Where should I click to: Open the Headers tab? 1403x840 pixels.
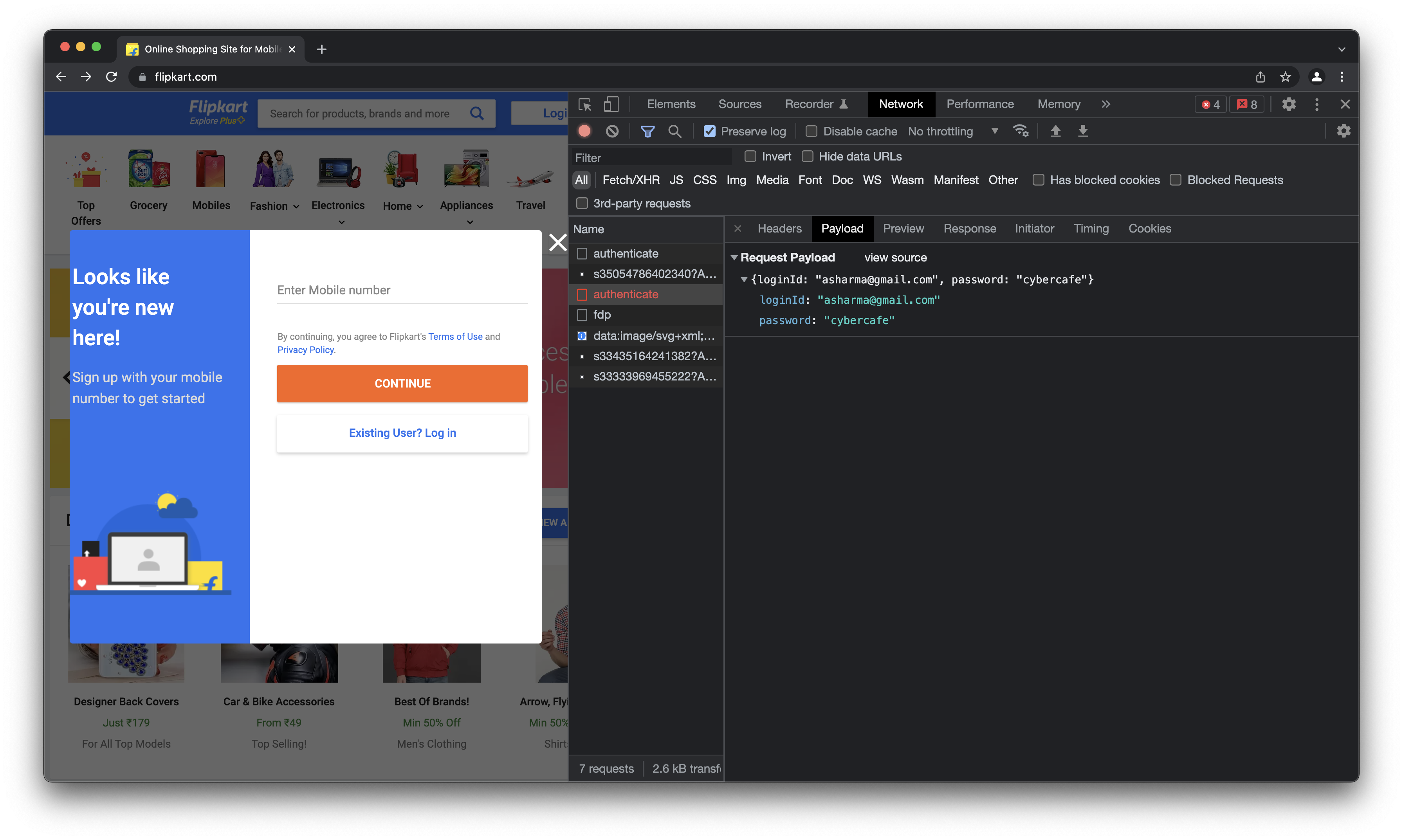coord(779,229)
